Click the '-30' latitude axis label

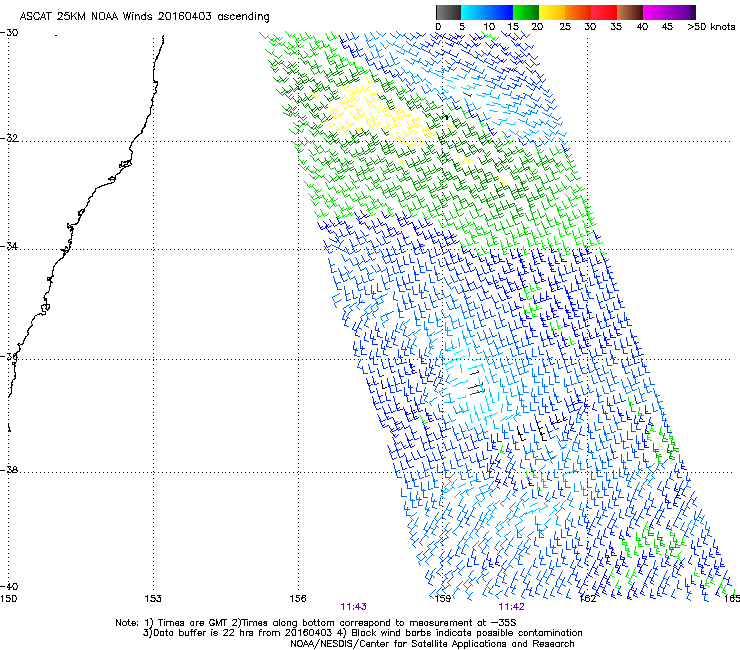9,33
